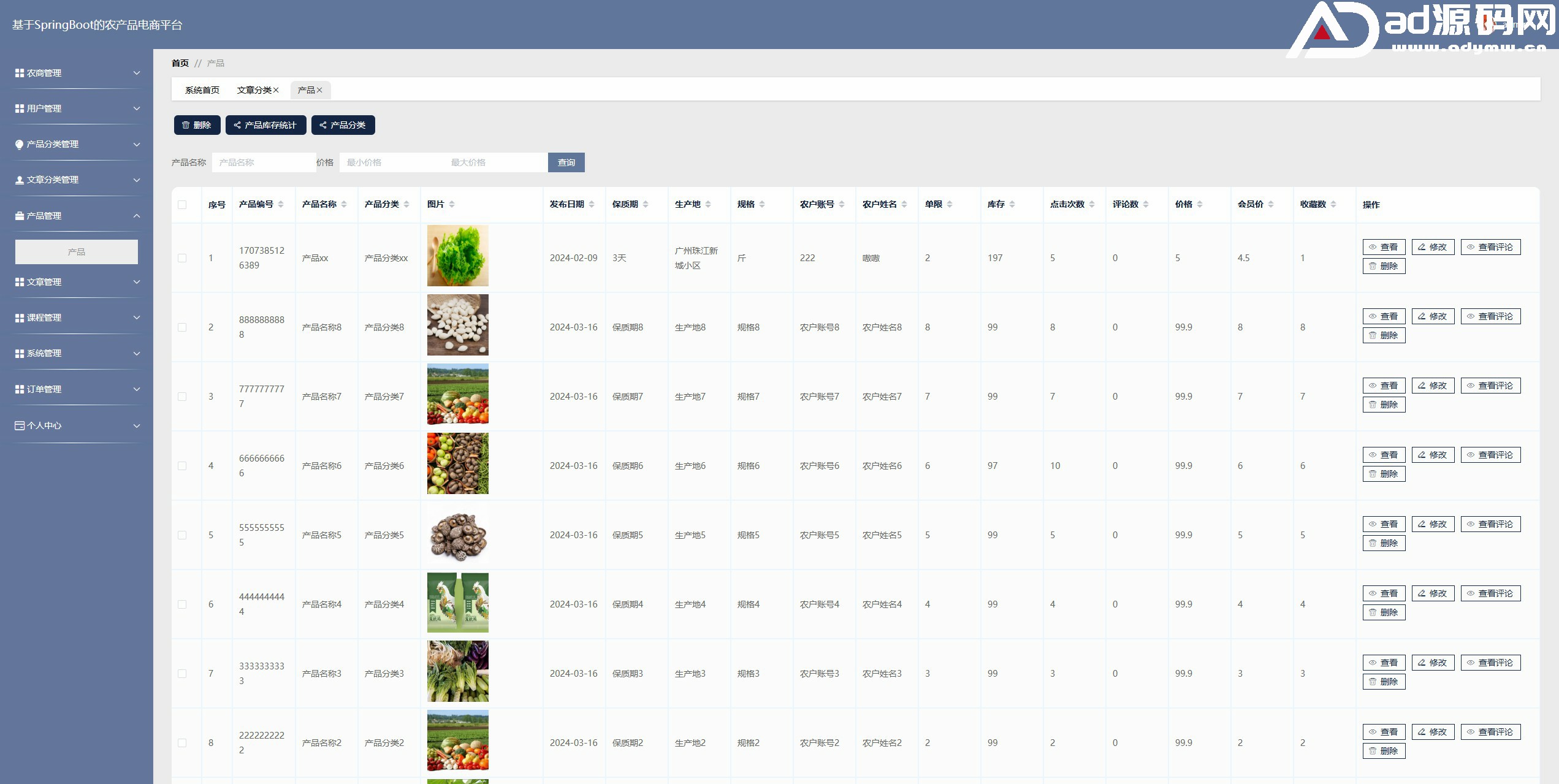Click the 农商管理 grid icon in sidebar
The width and height of the screenshot is (1559, 784).
[20, 73]
